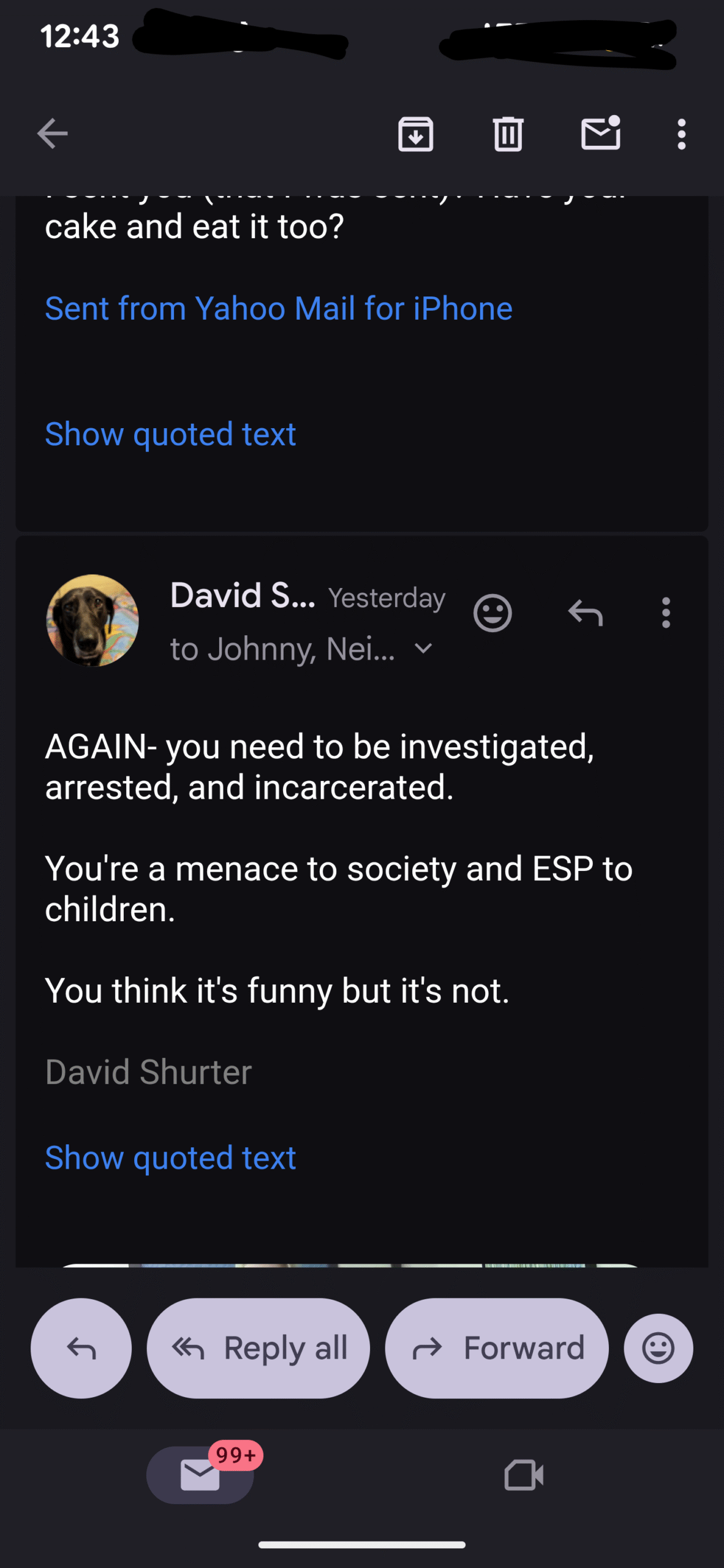
Task: Reply to David's message via header arrow
Action: [x=586, y=612]
